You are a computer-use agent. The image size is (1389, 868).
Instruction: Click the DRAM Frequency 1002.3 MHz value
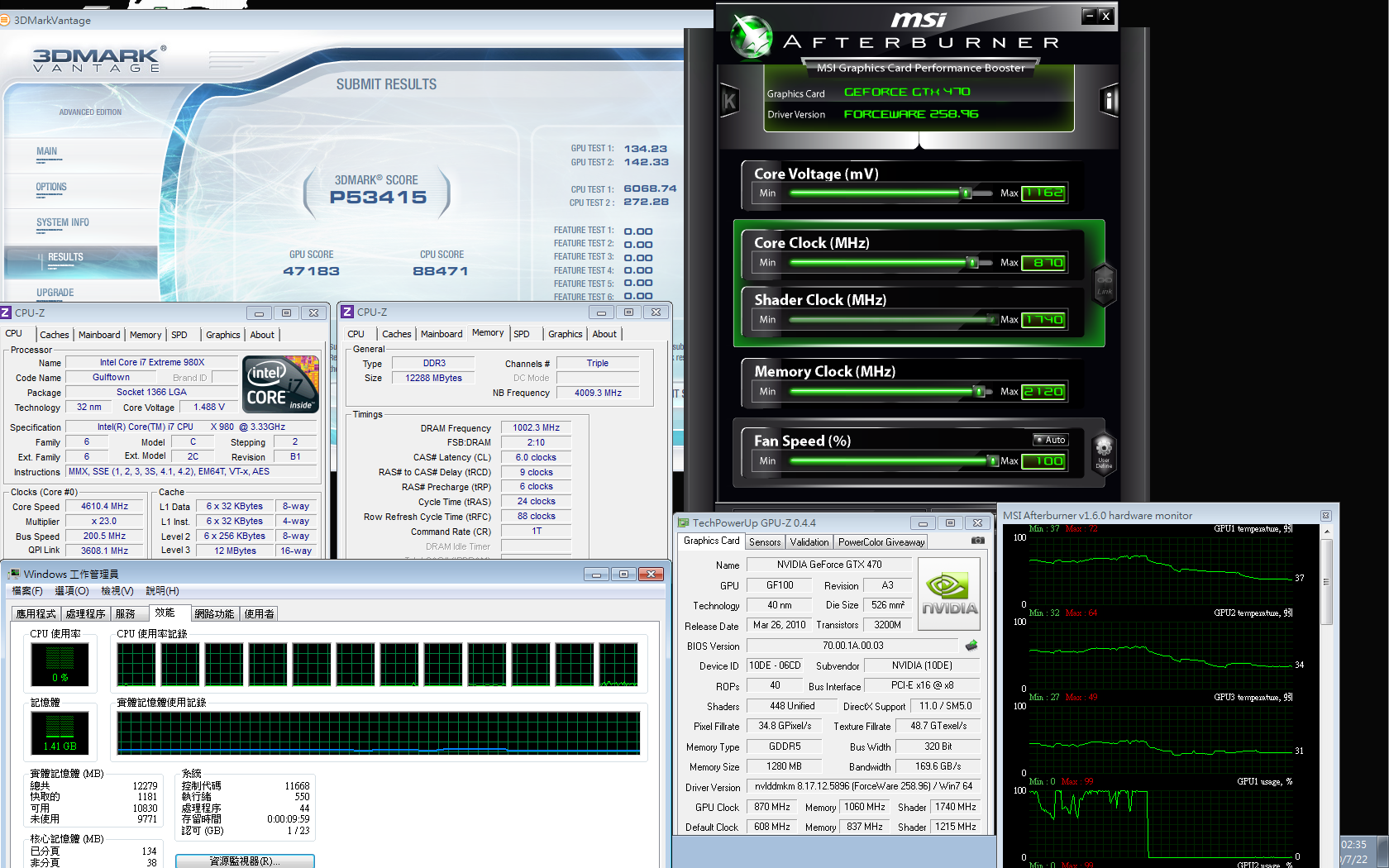point(536,427)
